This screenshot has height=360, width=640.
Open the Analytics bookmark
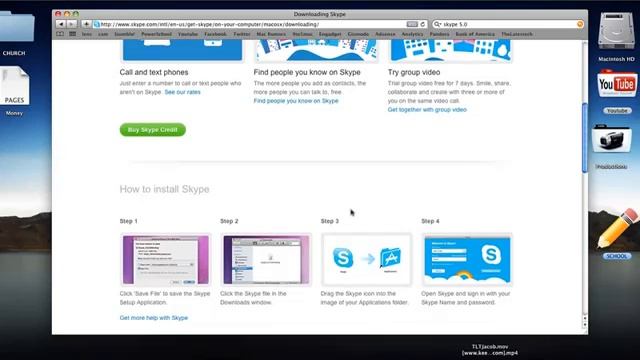point(412,34)
